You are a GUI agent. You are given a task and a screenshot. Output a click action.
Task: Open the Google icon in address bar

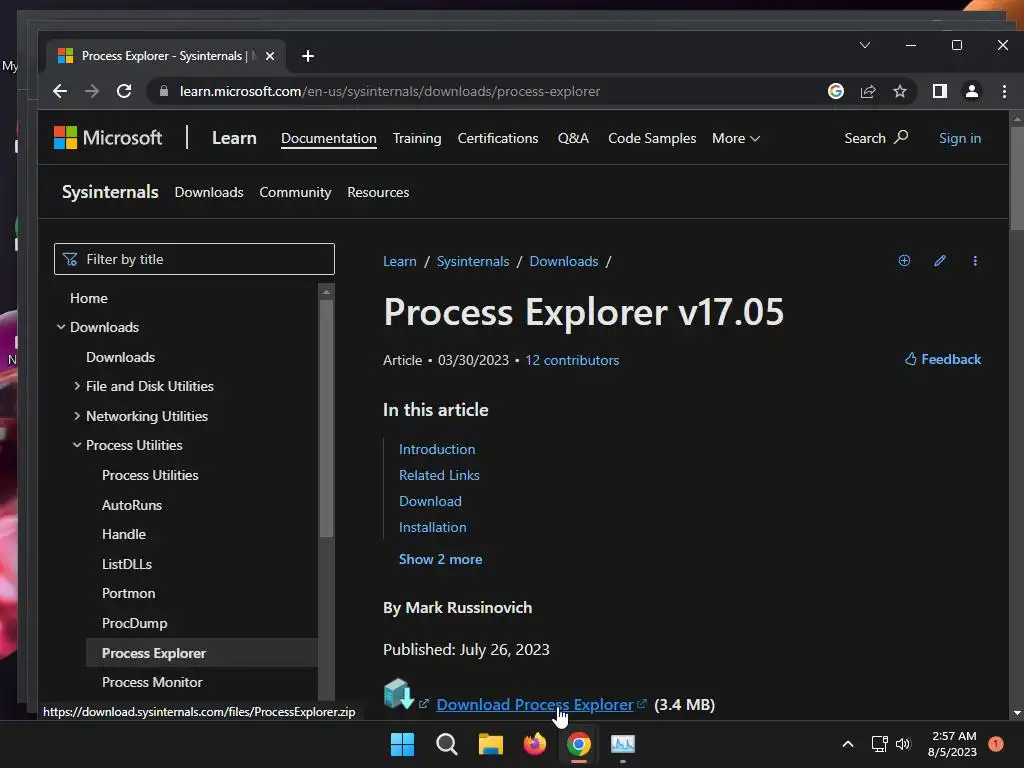(x=836, y=91)
